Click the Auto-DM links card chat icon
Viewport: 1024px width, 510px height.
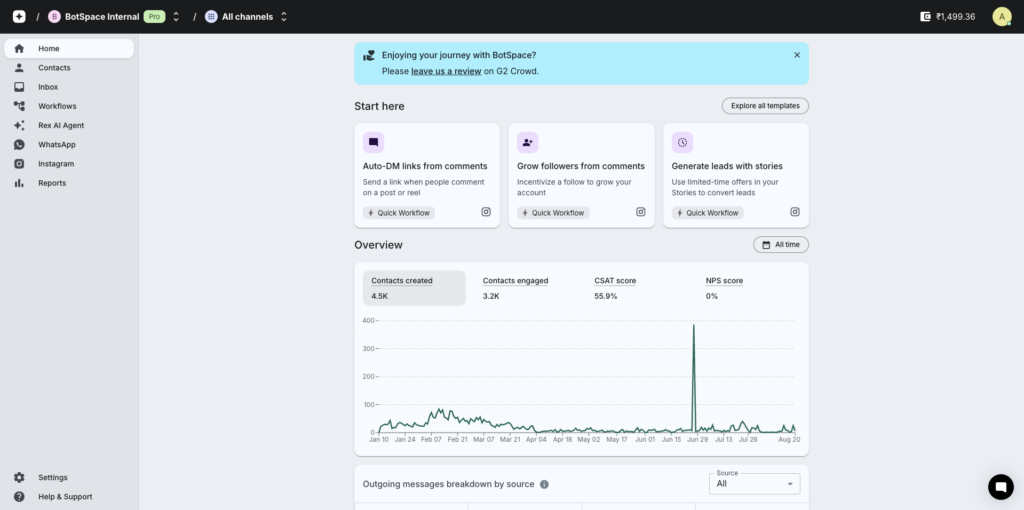(x=374, y=142)
